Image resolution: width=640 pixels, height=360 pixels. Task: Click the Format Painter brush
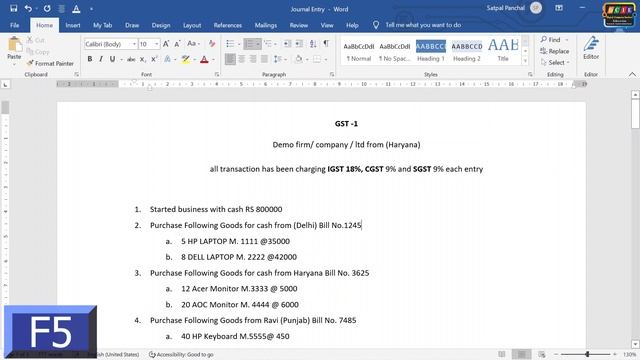pos(50,63)
